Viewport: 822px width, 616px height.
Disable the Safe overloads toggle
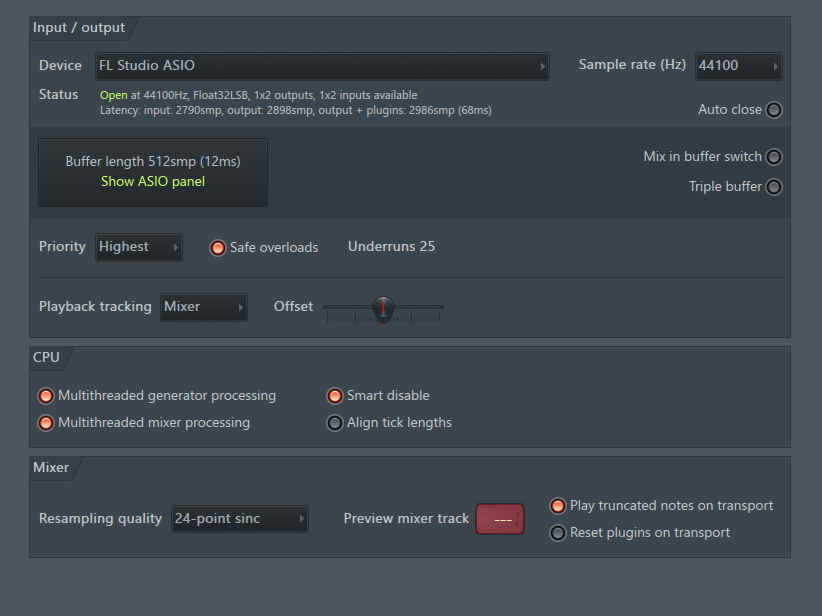coord(218,247)
